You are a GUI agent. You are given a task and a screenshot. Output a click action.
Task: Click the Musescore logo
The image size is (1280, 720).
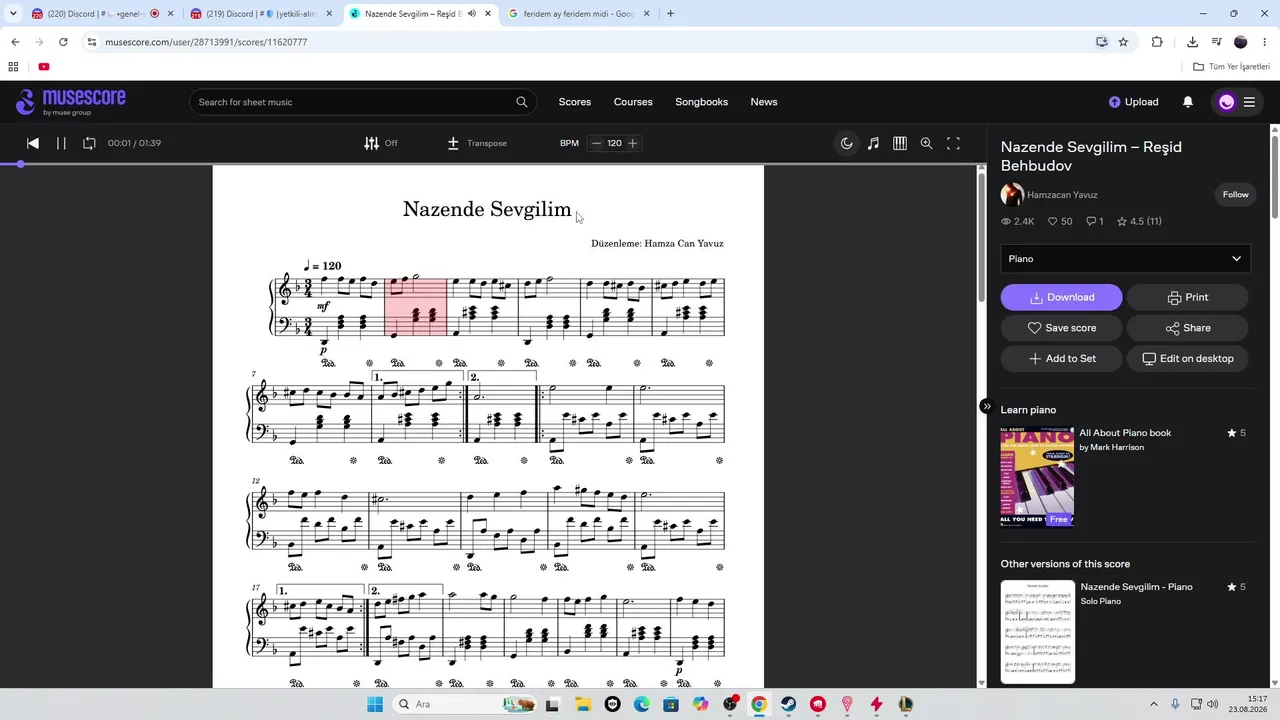click(71, 101)
